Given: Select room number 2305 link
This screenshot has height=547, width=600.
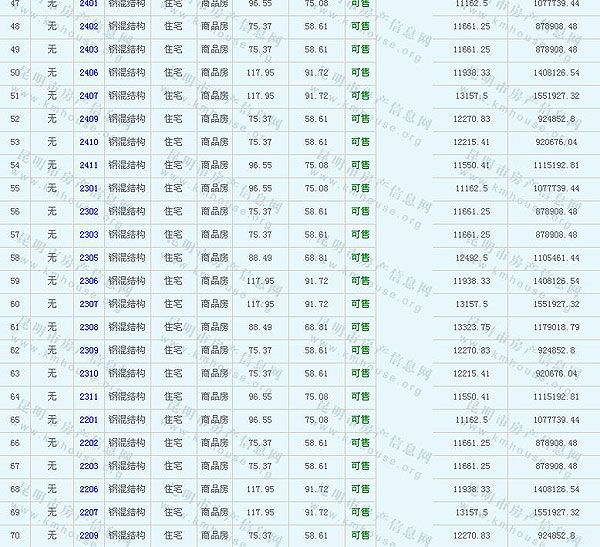Looking at the screenshot, I should coord(89,257).
